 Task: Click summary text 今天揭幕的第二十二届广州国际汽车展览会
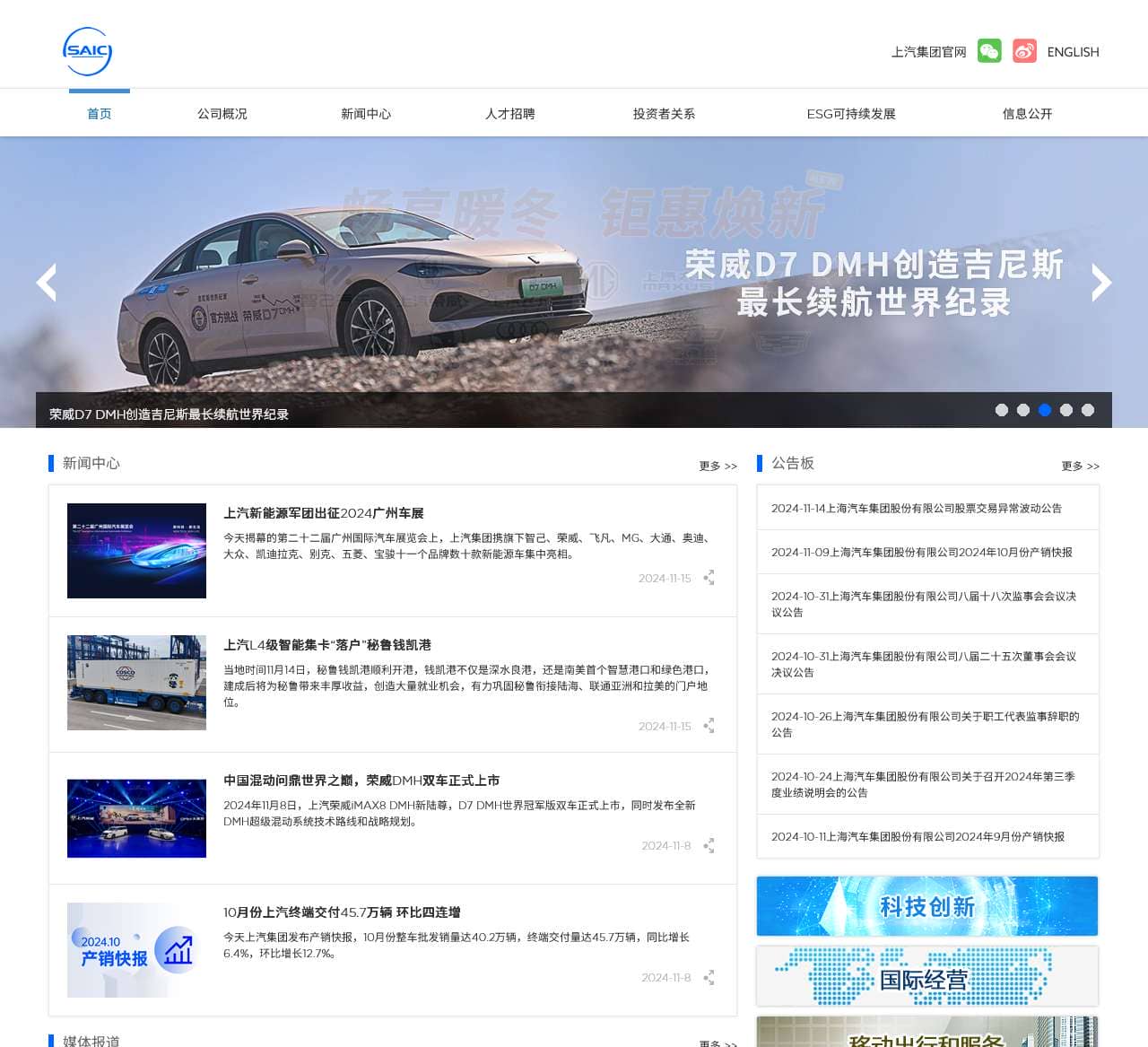pos(468,546)
